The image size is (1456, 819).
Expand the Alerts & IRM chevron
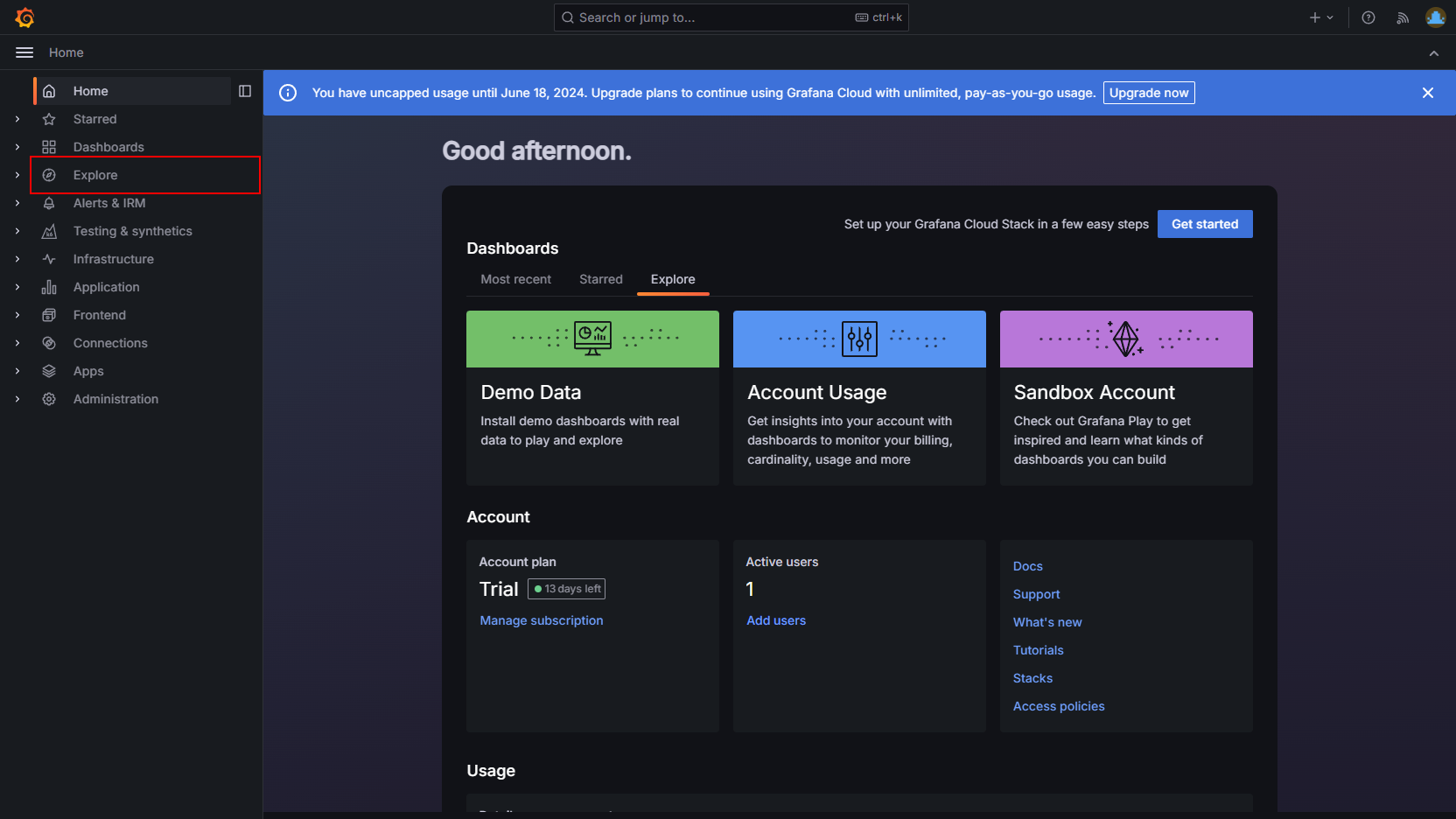[x=17, y=203]
